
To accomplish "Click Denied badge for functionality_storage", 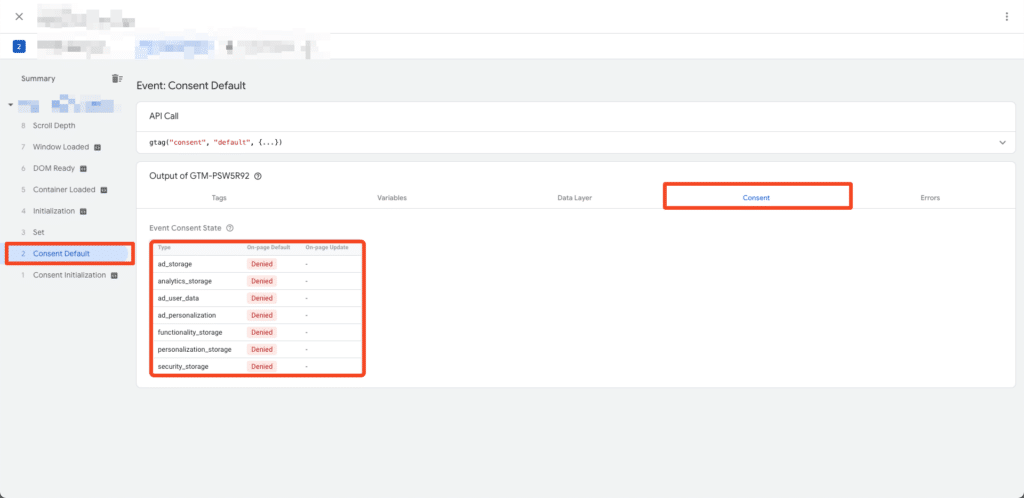I will coord(262,332).
